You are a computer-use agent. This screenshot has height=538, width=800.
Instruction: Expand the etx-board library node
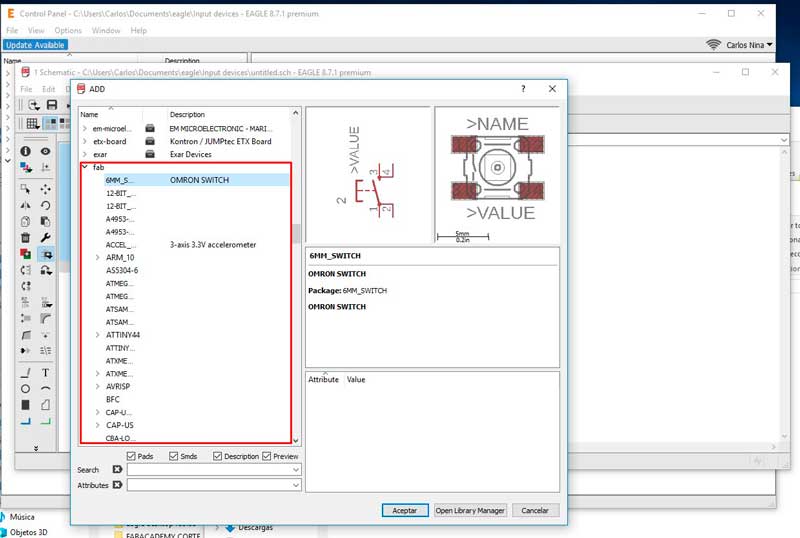point(85,141)
